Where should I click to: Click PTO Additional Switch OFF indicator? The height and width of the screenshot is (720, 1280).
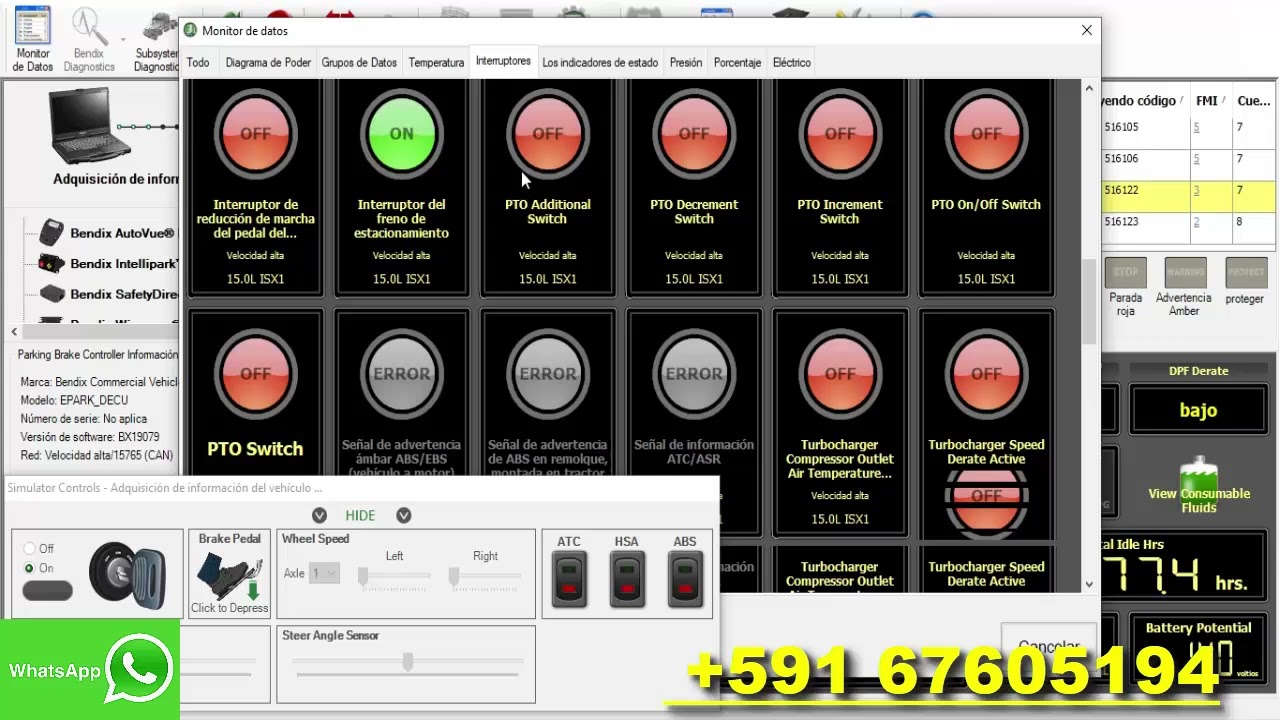pos(547,133)
